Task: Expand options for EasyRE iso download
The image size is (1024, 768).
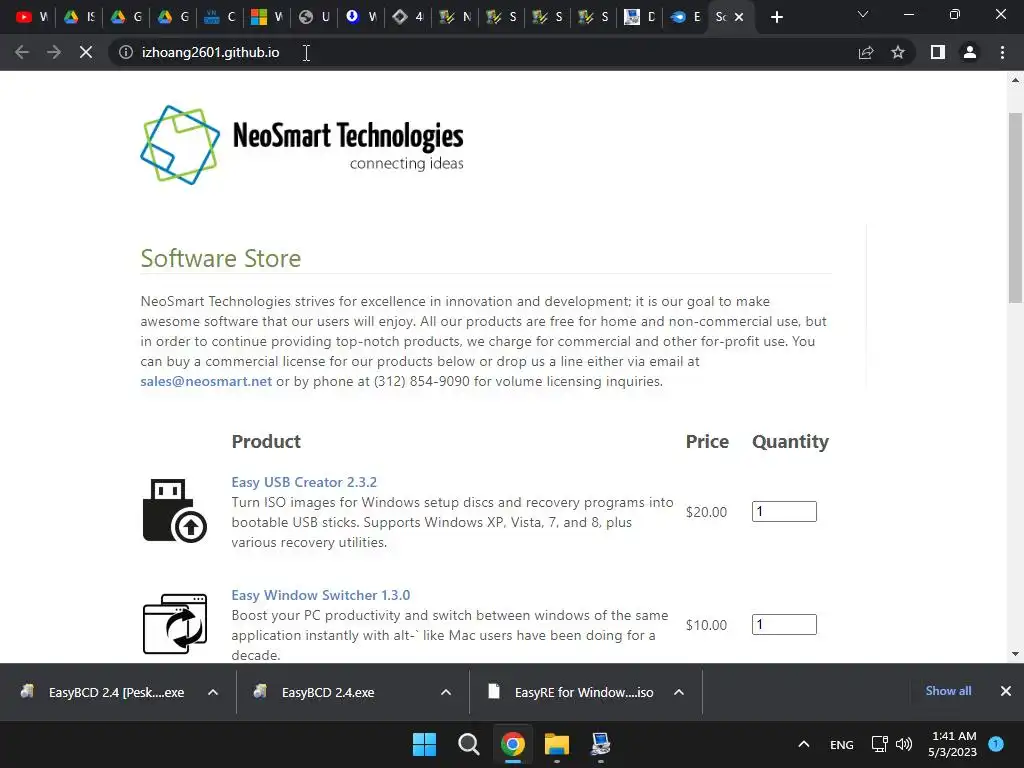Action: click(679, 692)
